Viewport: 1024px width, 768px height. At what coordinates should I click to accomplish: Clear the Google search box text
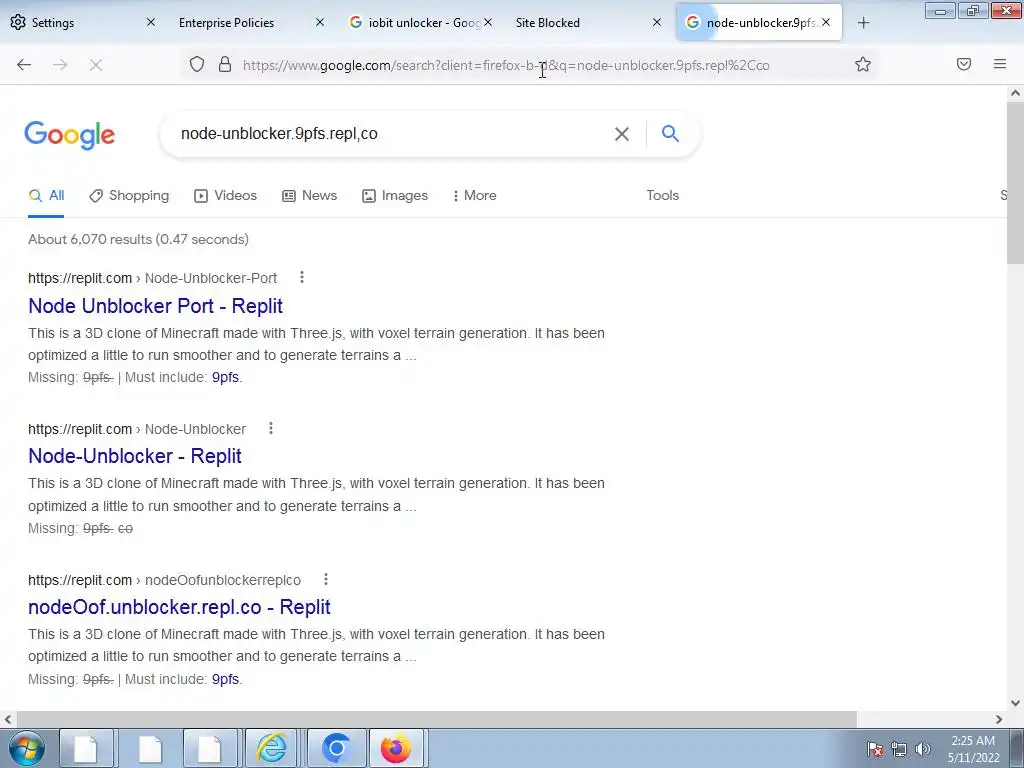tap(622, 134)
